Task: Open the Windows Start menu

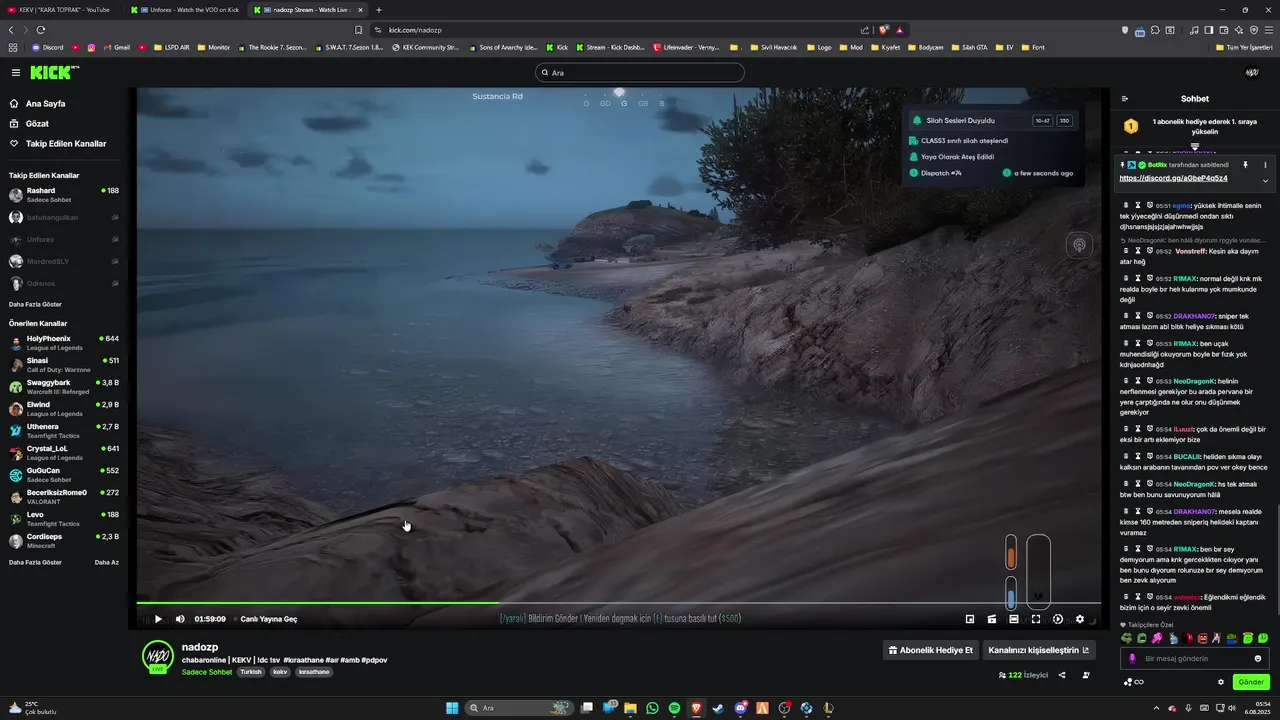Action: (x=452, y=708)
